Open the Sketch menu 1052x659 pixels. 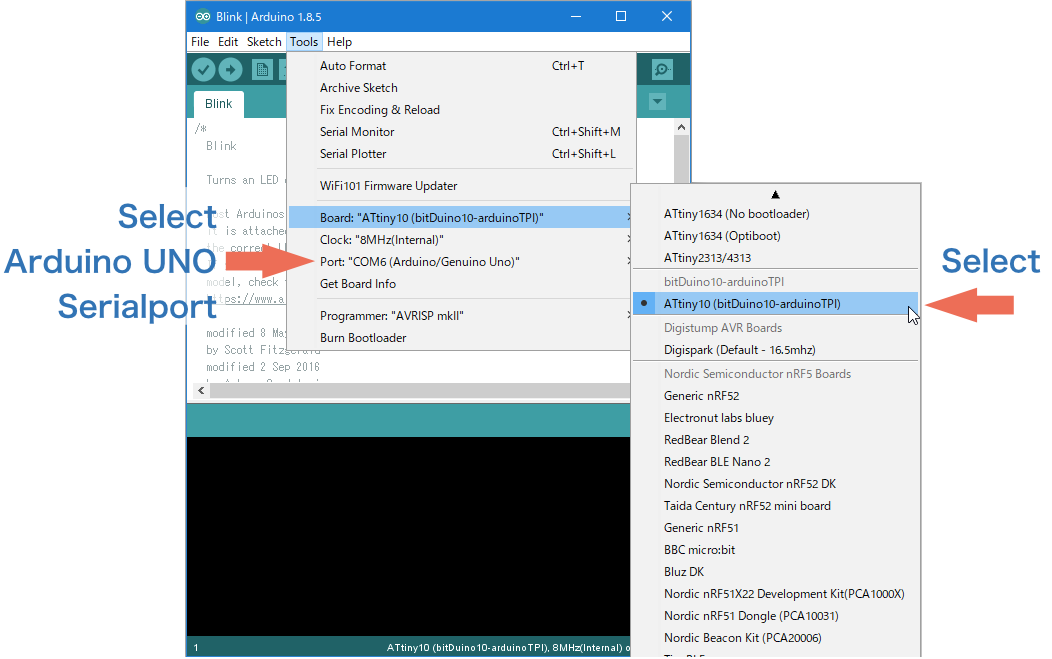click(x=264, y=42)
